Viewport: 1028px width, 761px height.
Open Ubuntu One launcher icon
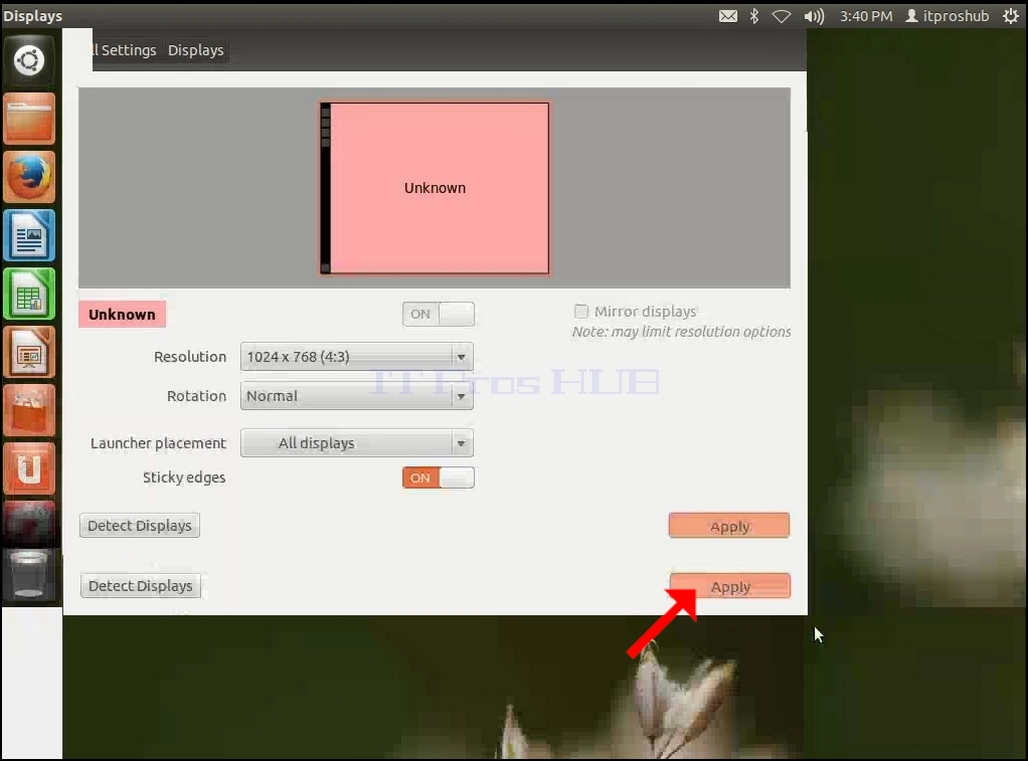point(29,468)
